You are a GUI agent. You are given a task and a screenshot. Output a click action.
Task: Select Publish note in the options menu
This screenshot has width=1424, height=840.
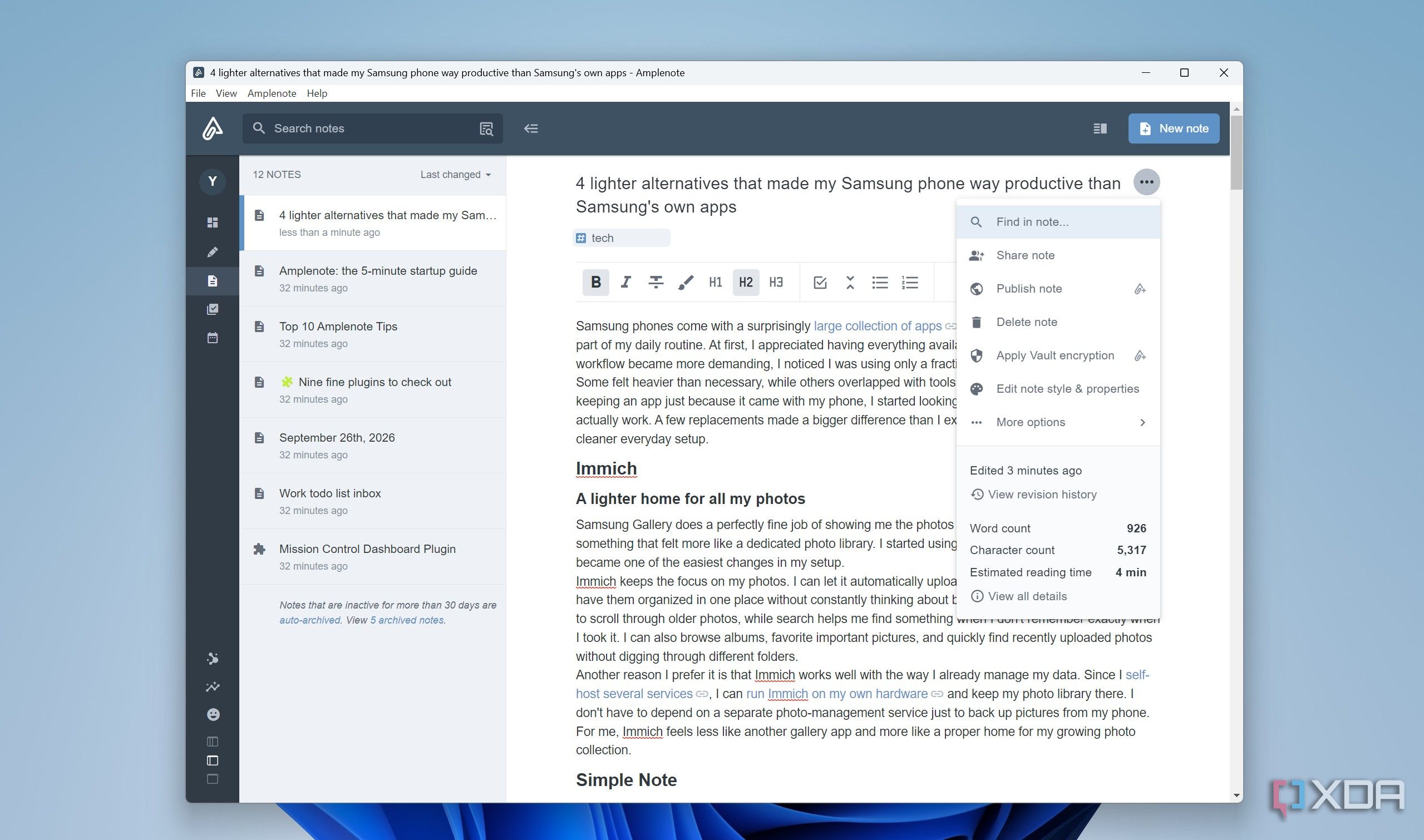tap(1058, 289)
